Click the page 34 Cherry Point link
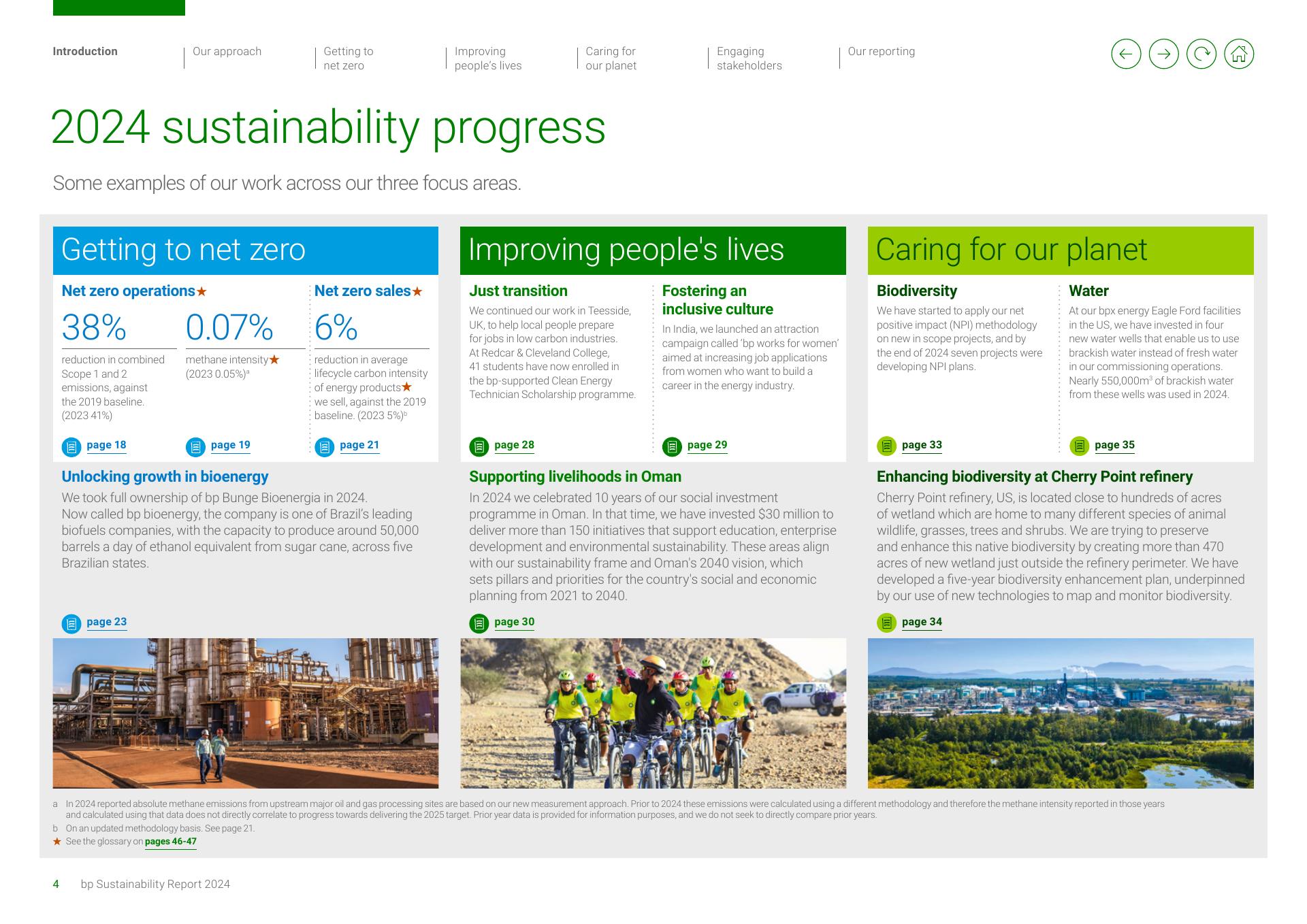Image resolution: width=1307 pixels, height=924 pixels. pyautogui.click(x=922, y=622)
